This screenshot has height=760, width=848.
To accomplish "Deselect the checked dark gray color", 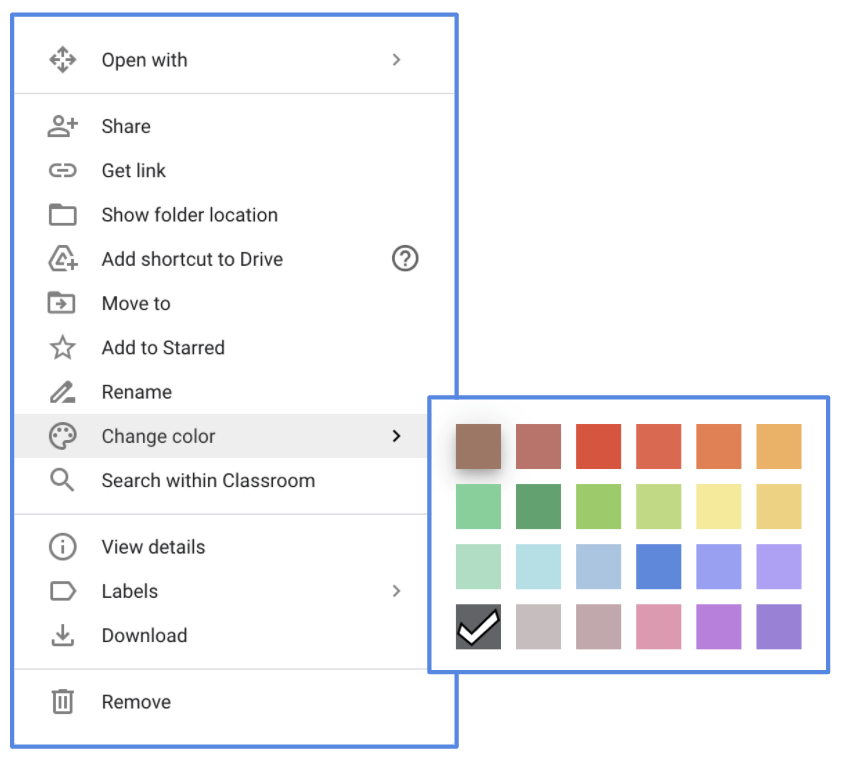I will click(x=478, y=627).
